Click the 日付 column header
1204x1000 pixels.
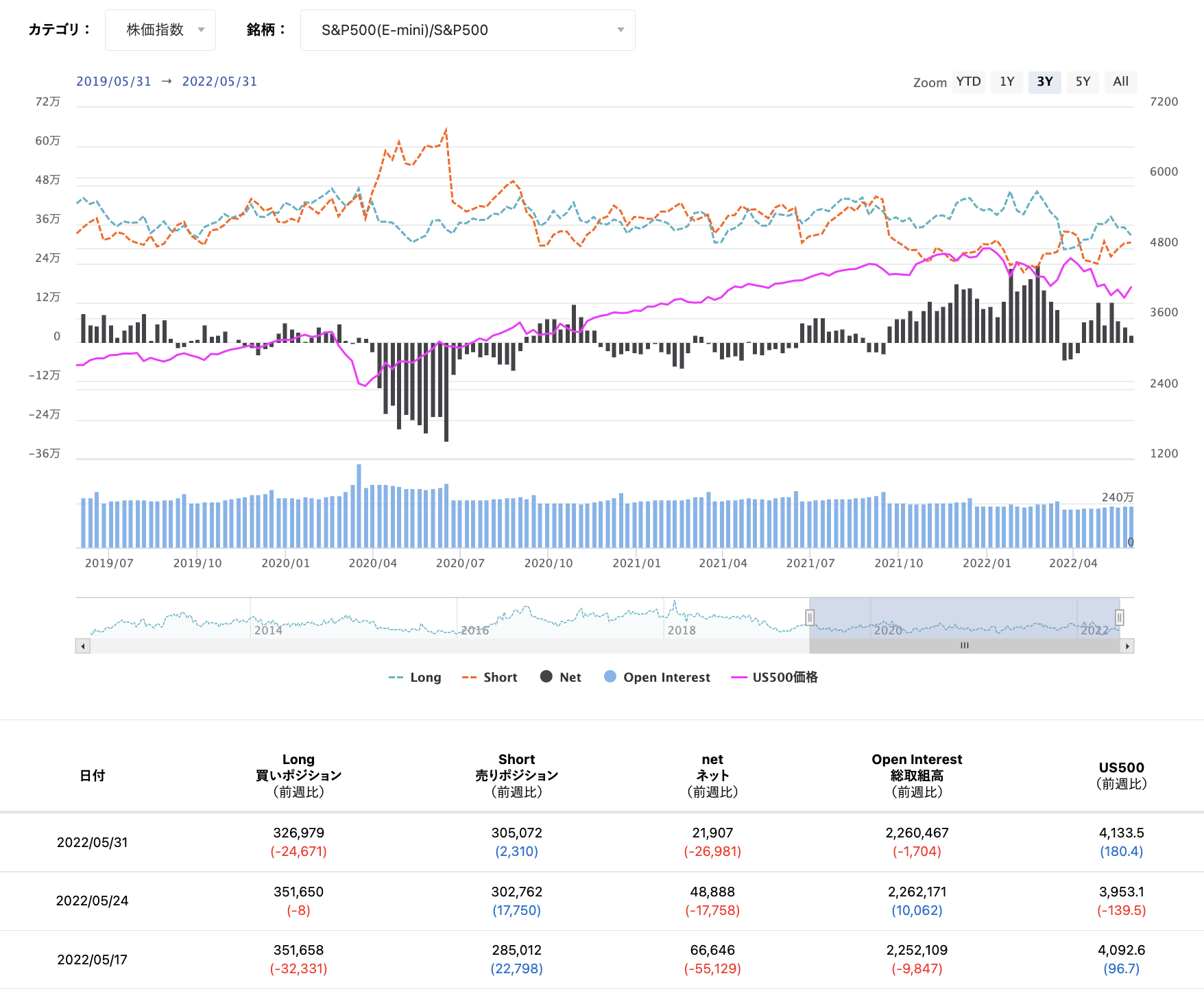[x=93, y=776]
